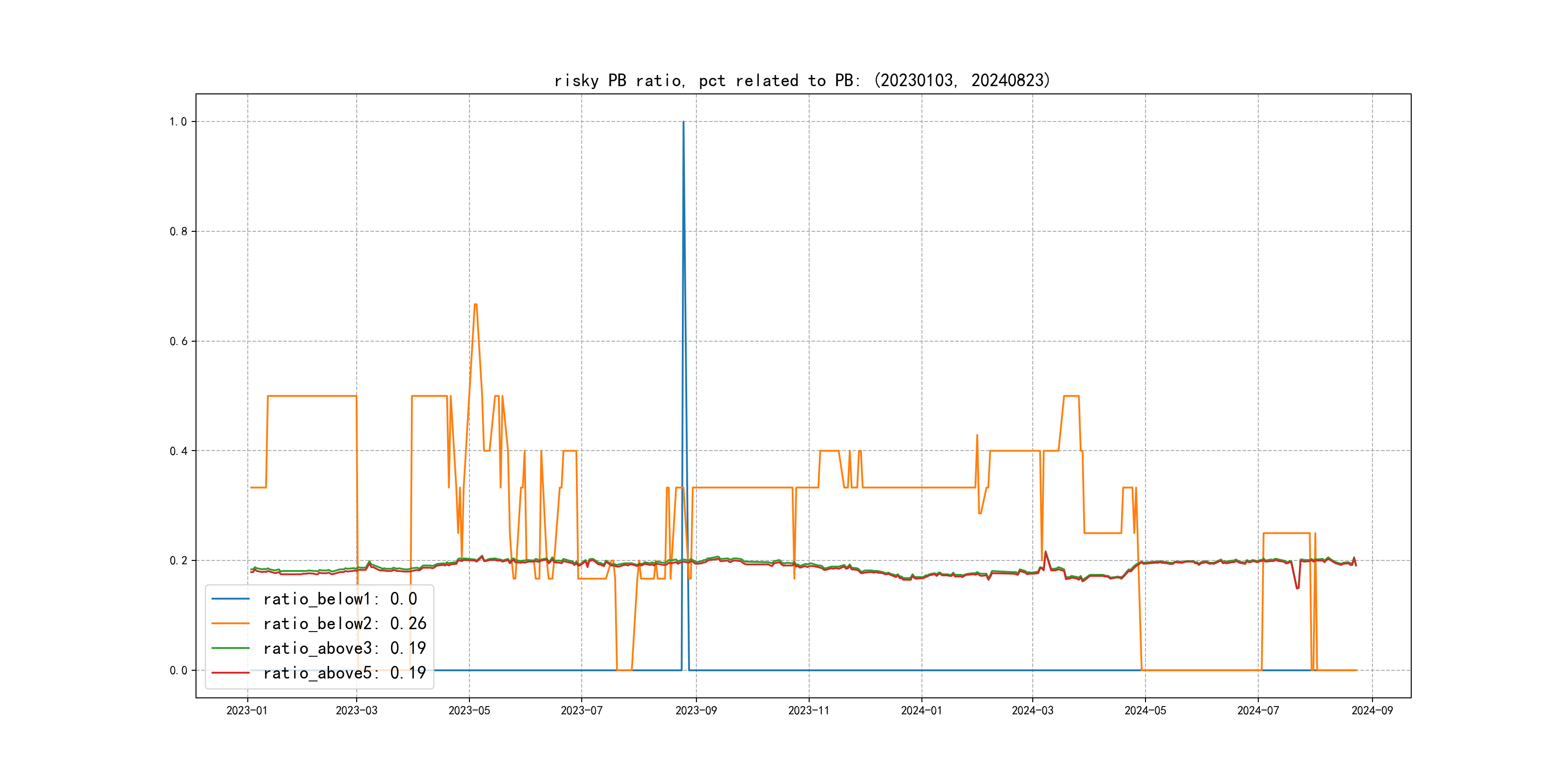Click the blue spike peak at 1.0
This screenshot has width=1568, height=784.
click(x=683, y=122)
